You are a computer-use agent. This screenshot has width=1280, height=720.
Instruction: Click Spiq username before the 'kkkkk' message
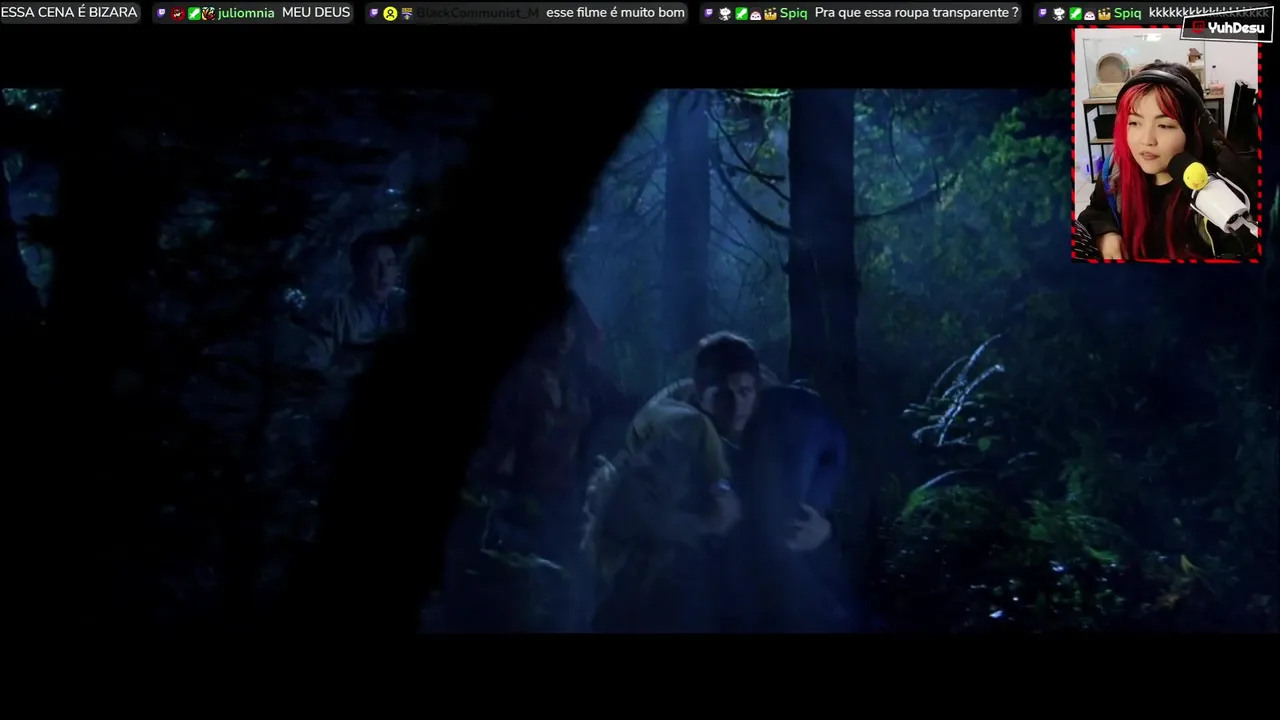pos(1127,13)
